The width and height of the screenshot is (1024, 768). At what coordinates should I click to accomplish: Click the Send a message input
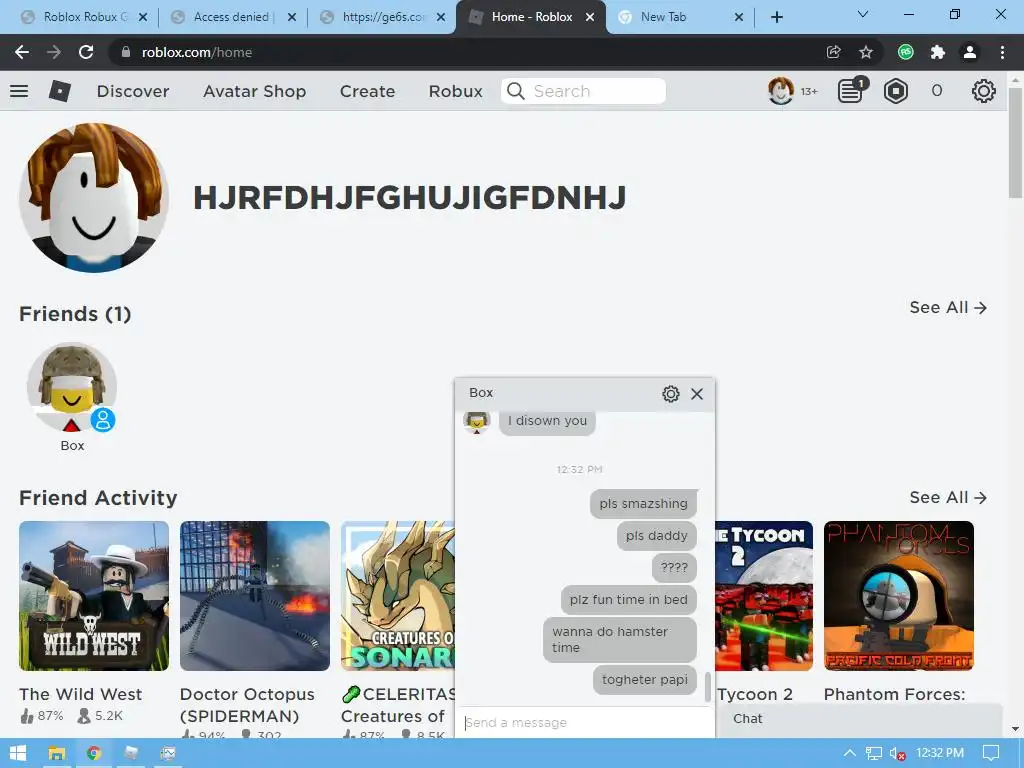pos(584,722)
